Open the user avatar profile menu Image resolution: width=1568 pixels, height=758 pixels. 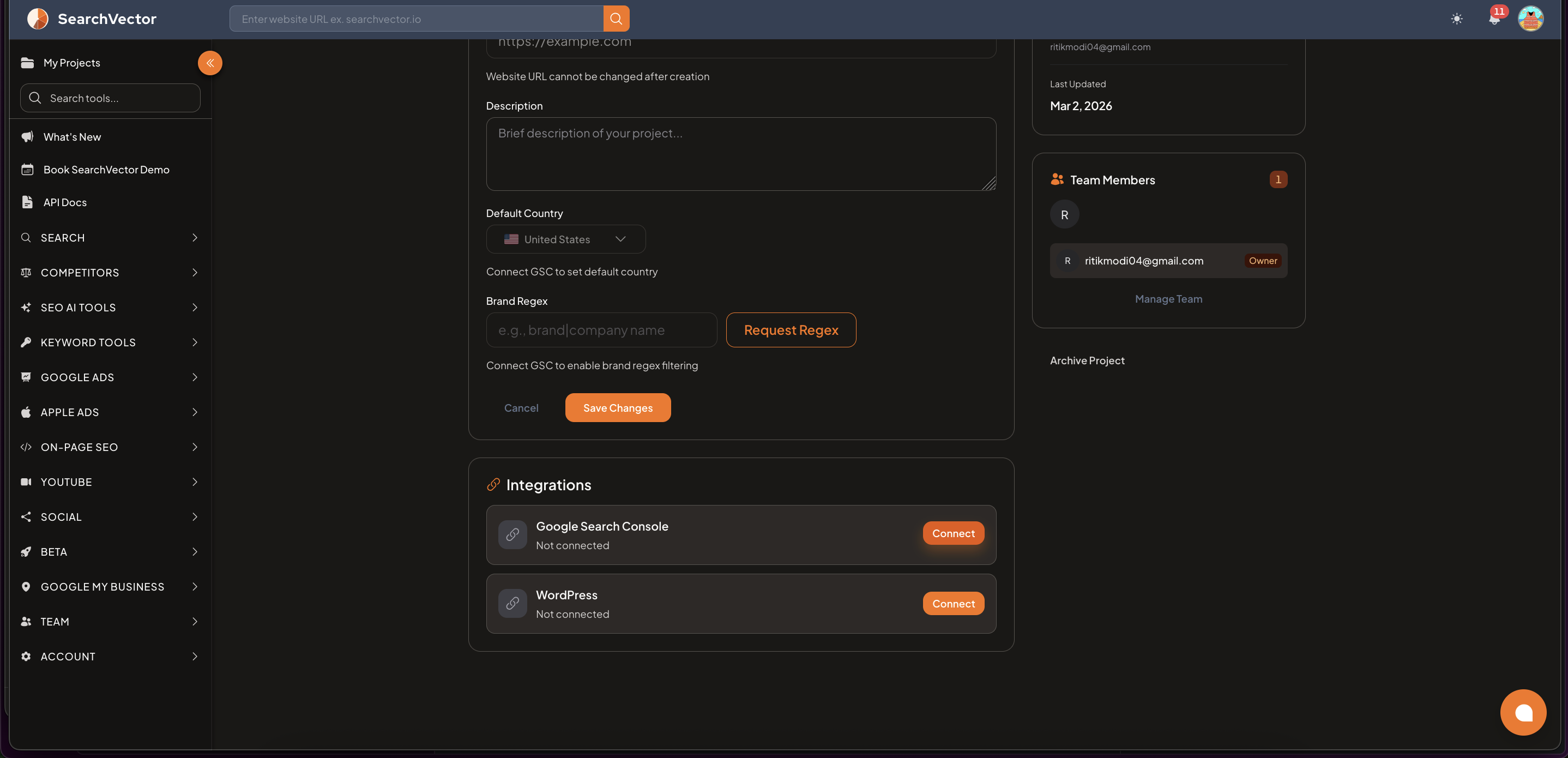pos(1530,19)
